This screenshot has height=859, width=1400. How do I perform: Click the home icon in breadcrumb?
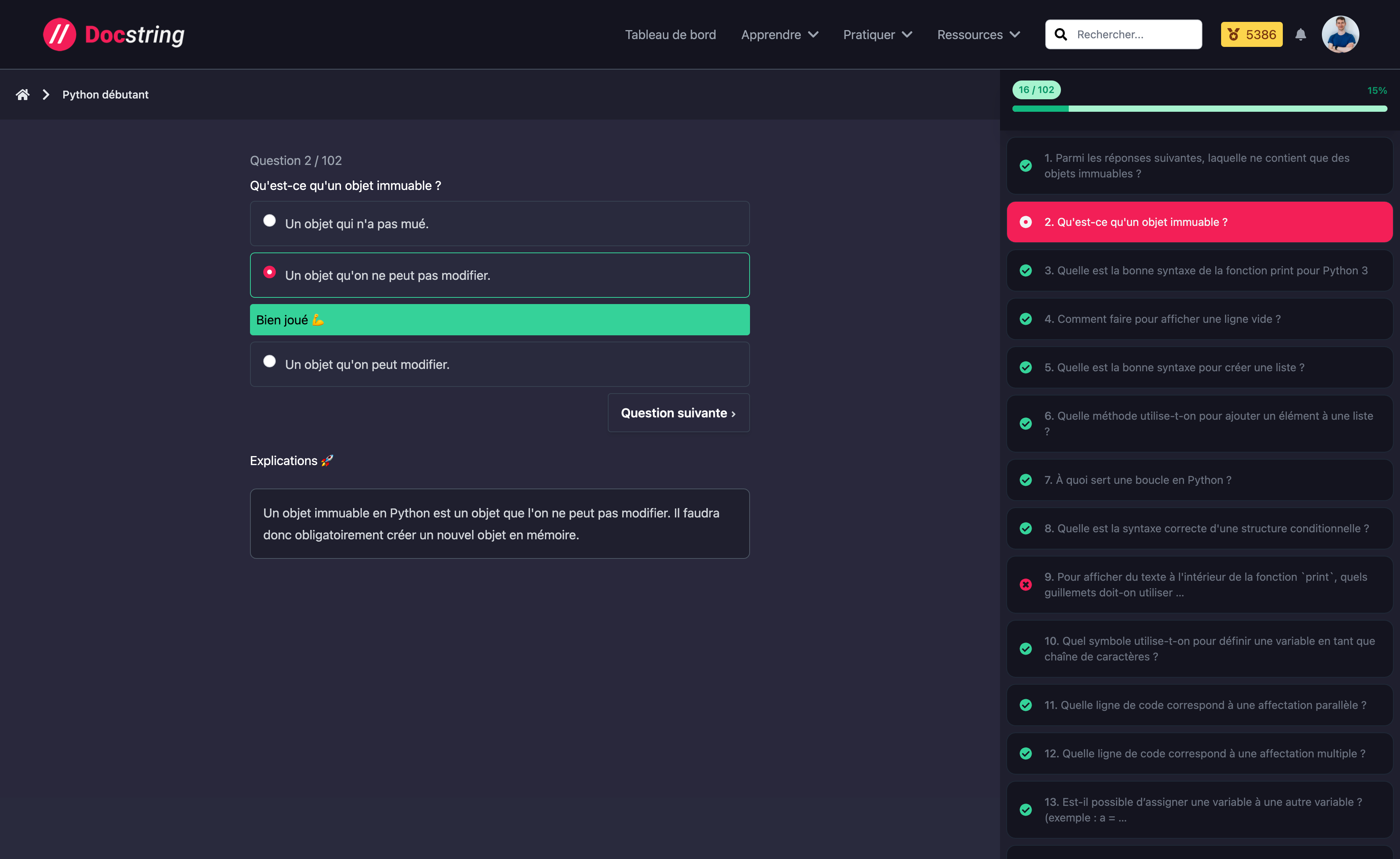(22, 94)
